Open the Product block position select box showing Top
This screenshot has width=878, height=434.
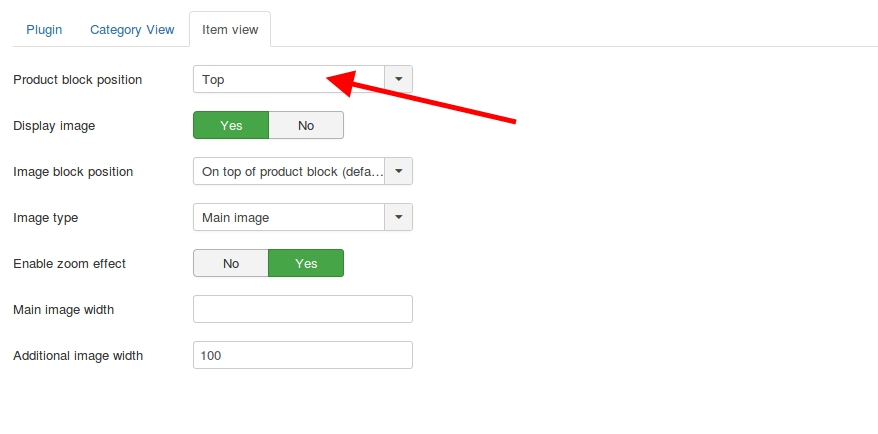303,80
